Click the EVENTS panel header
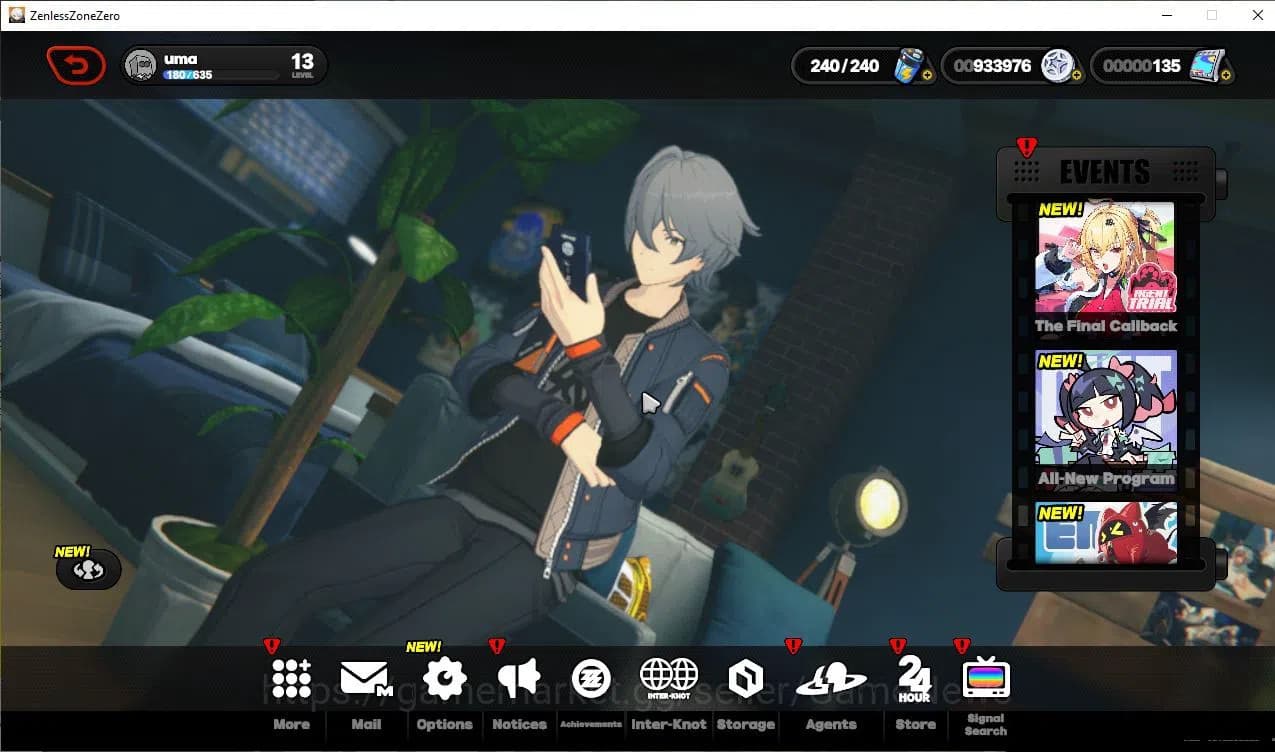This screenshot has height=752, width=1275. pyautogui.click(x=1105, y=172)
